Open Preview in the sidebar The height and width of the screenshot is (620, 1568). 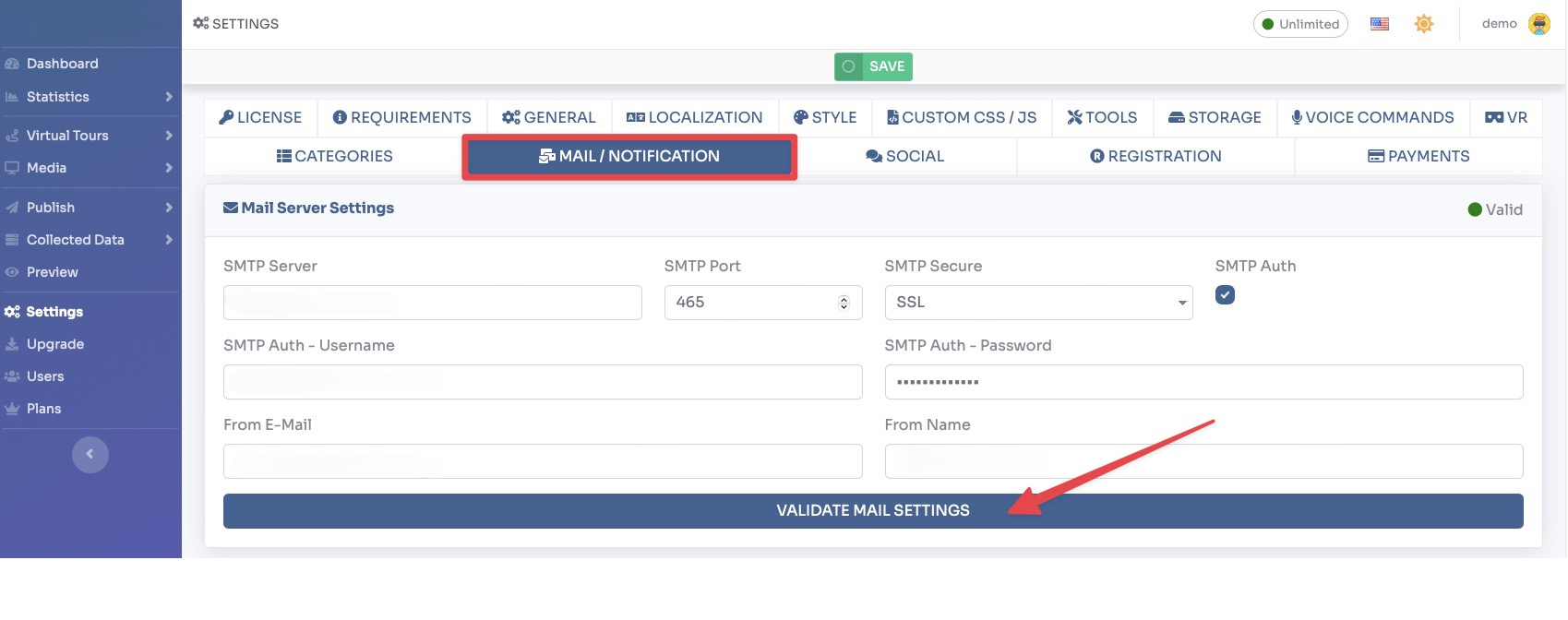pyautogui.click(x=52, y=272)
